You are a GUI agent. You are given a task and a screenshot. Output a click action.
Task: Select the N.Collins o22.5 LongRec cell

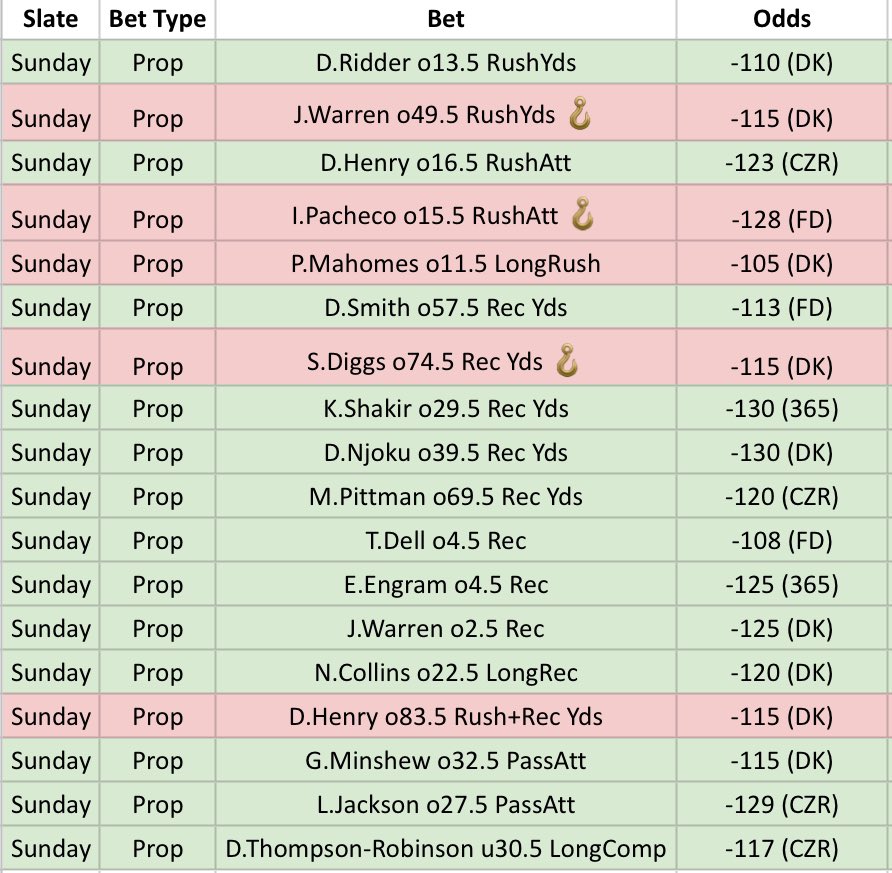tap(446, 672)
